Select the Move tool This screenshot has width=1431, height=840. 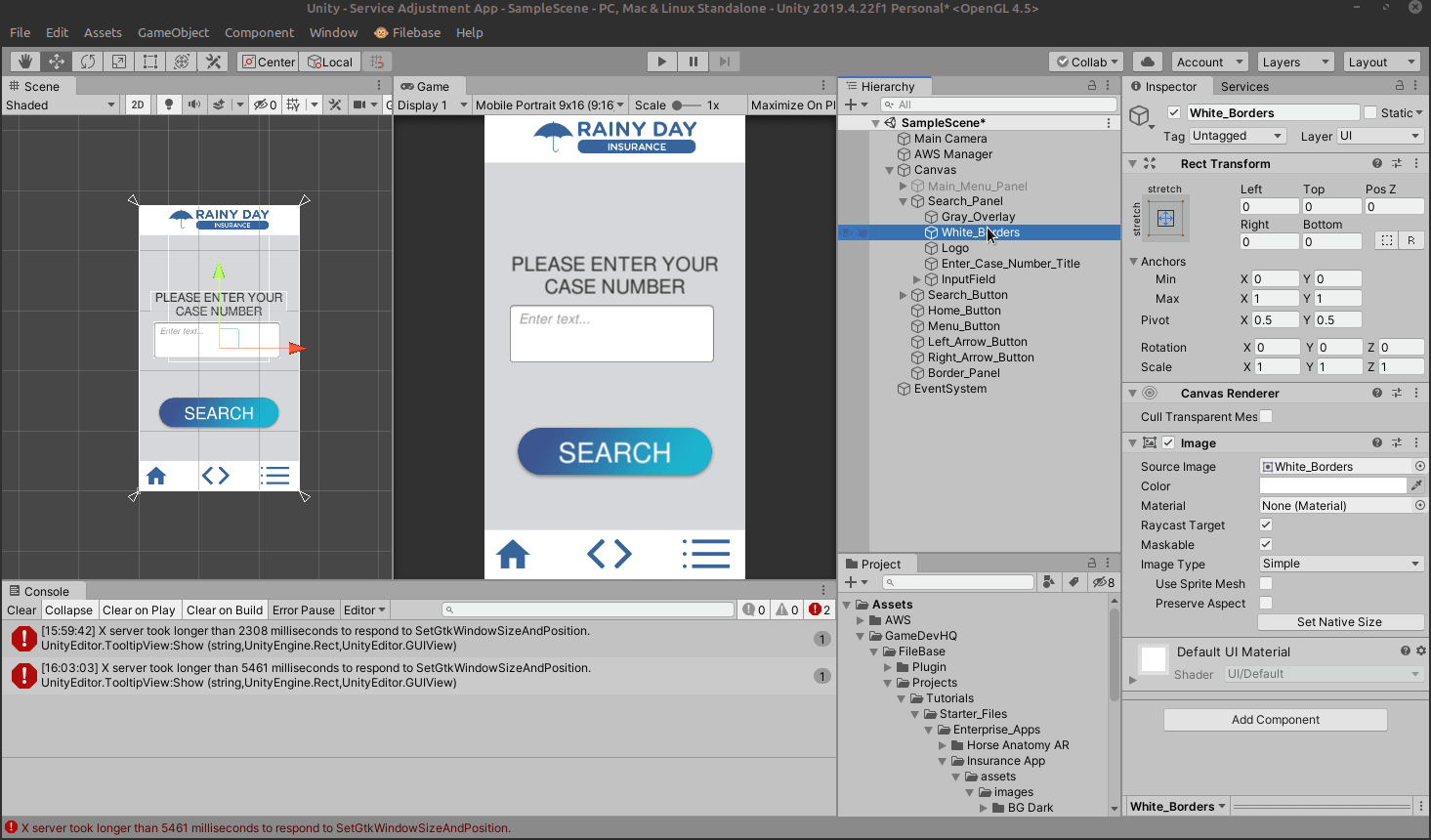[57, 62]
